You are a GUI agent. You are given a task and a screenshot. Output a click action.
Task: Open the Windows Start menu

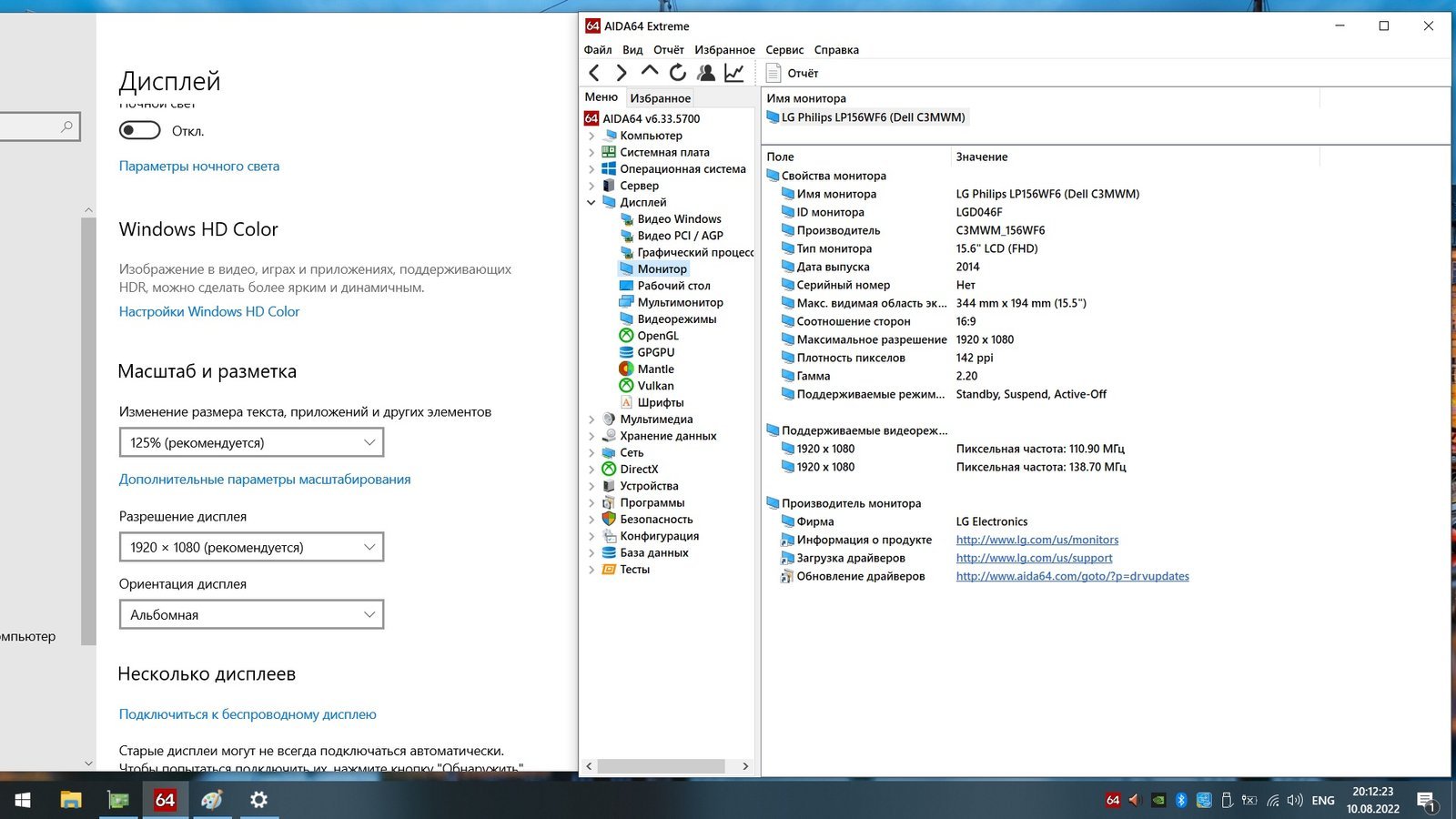point(23,800)
